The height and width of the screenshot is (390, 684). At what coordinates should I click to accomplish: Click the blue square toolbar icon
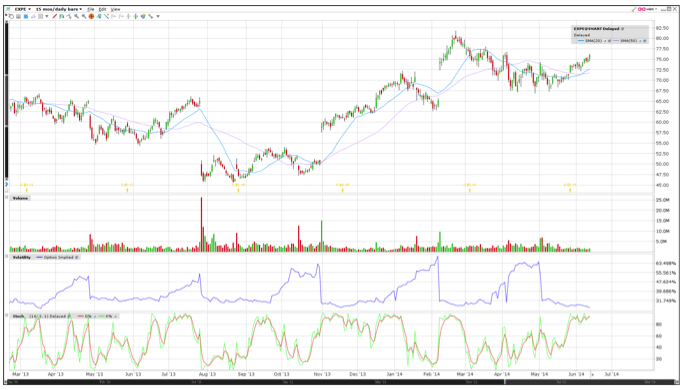coord(26,16)
